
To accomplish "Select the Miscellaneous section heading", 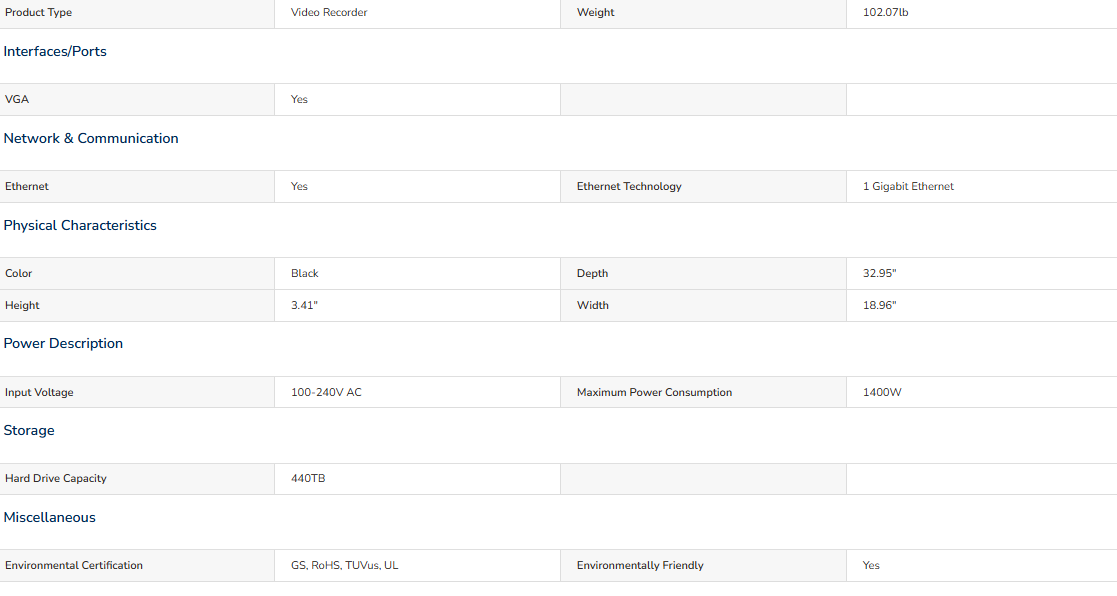I will [50, 518].
